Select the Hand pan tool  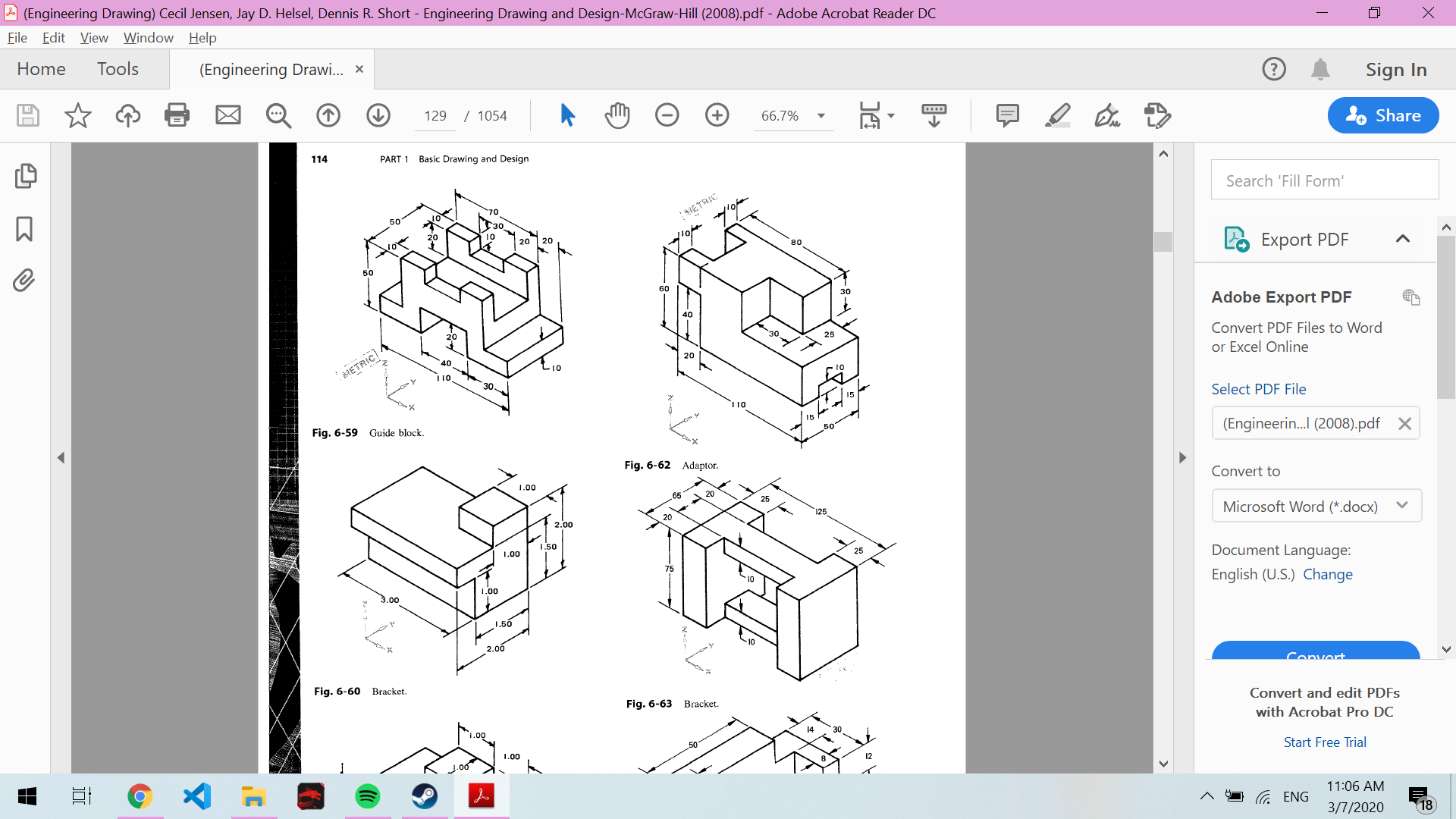[617, 115]
